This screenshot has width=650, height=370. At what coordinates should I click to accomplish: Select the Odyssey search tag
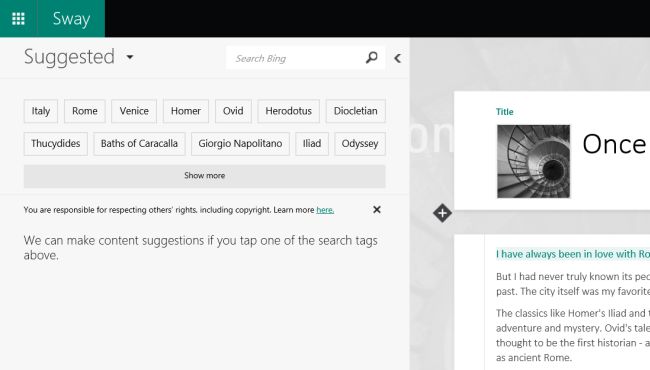(x=360, y=144)
